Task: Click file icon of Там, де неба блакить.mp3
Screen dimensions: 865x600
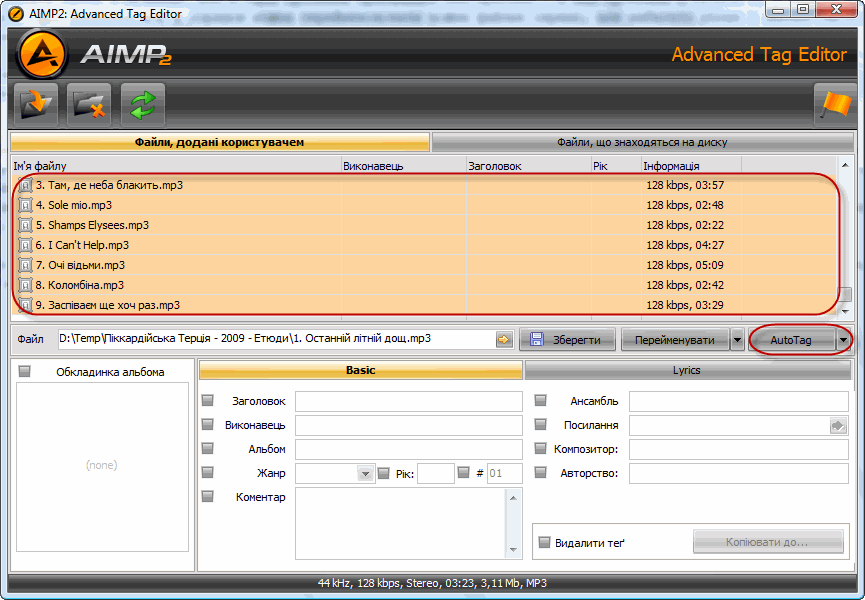Action: coord(25,185)
